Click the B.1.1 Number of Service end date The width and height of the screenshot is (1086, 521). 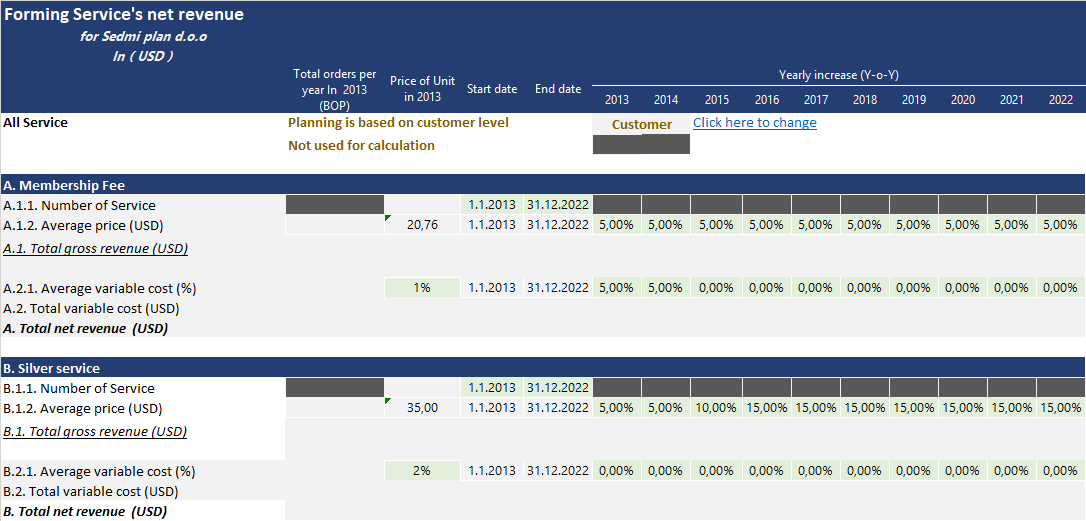coord(558,388)
